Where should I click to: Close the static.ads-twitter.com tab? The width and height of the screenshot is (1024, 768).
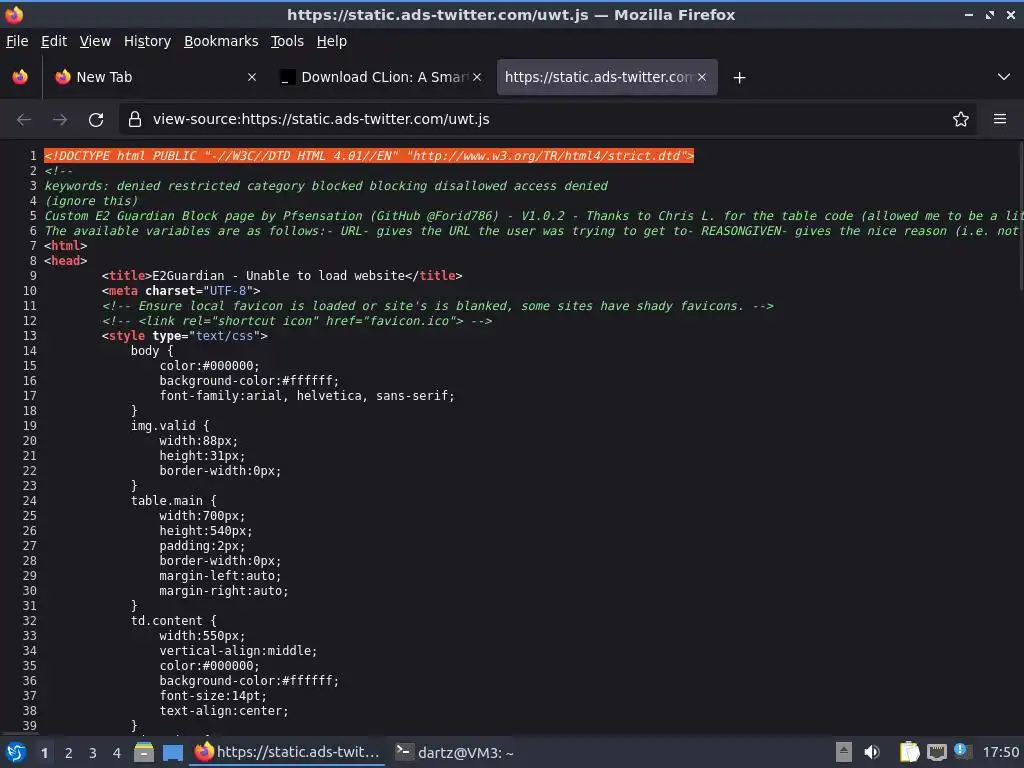[702, 77]
